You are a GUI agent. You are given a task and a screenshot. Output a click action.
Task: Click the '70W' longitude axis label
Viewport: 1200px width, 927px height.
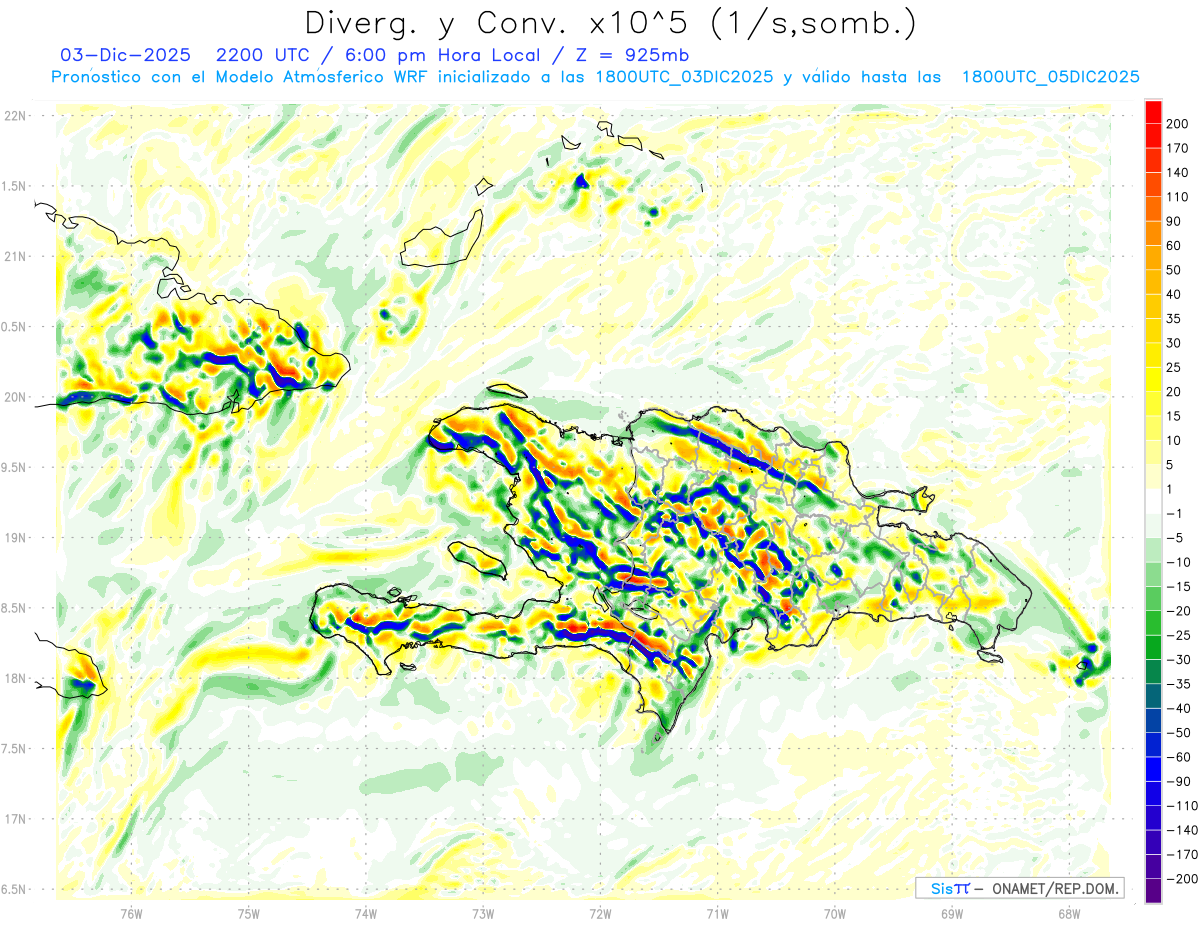point(834,914)
